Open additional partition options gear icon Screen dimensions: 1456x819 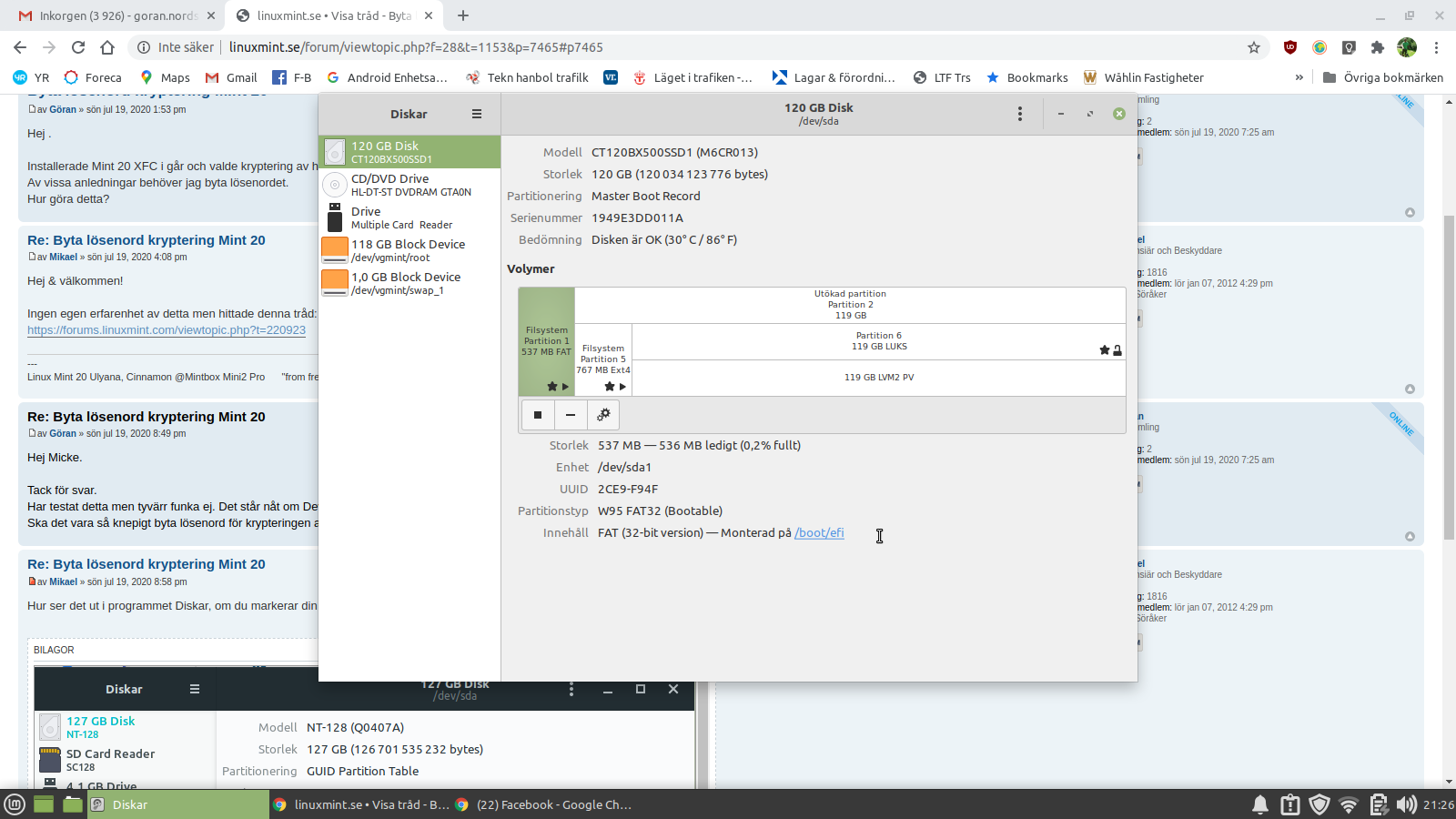(603, 415)
